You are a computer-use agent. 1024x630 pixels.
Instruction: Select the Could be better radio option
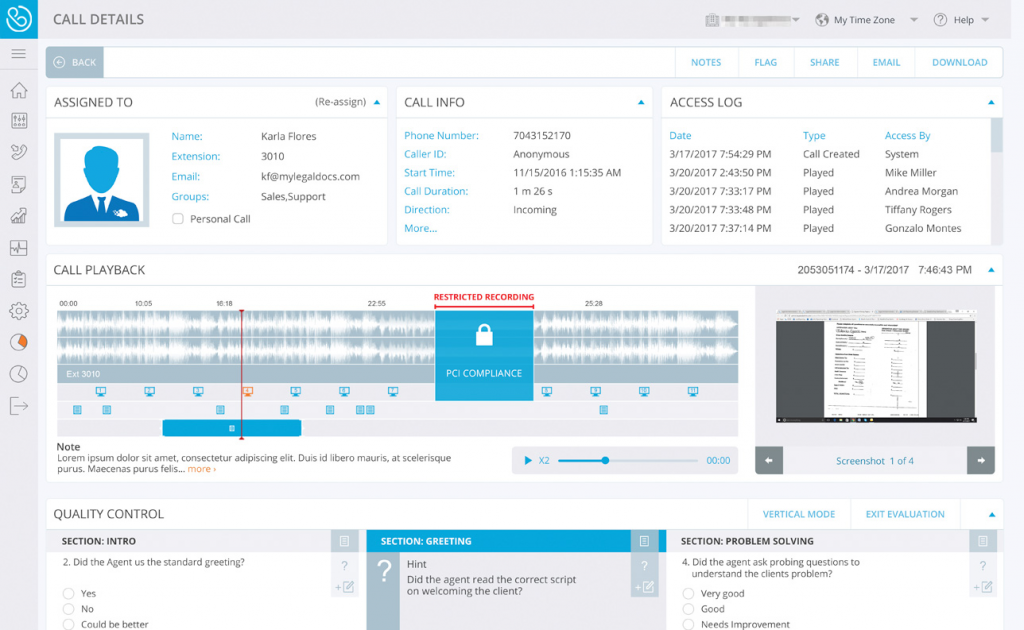[x=69, y=624]
